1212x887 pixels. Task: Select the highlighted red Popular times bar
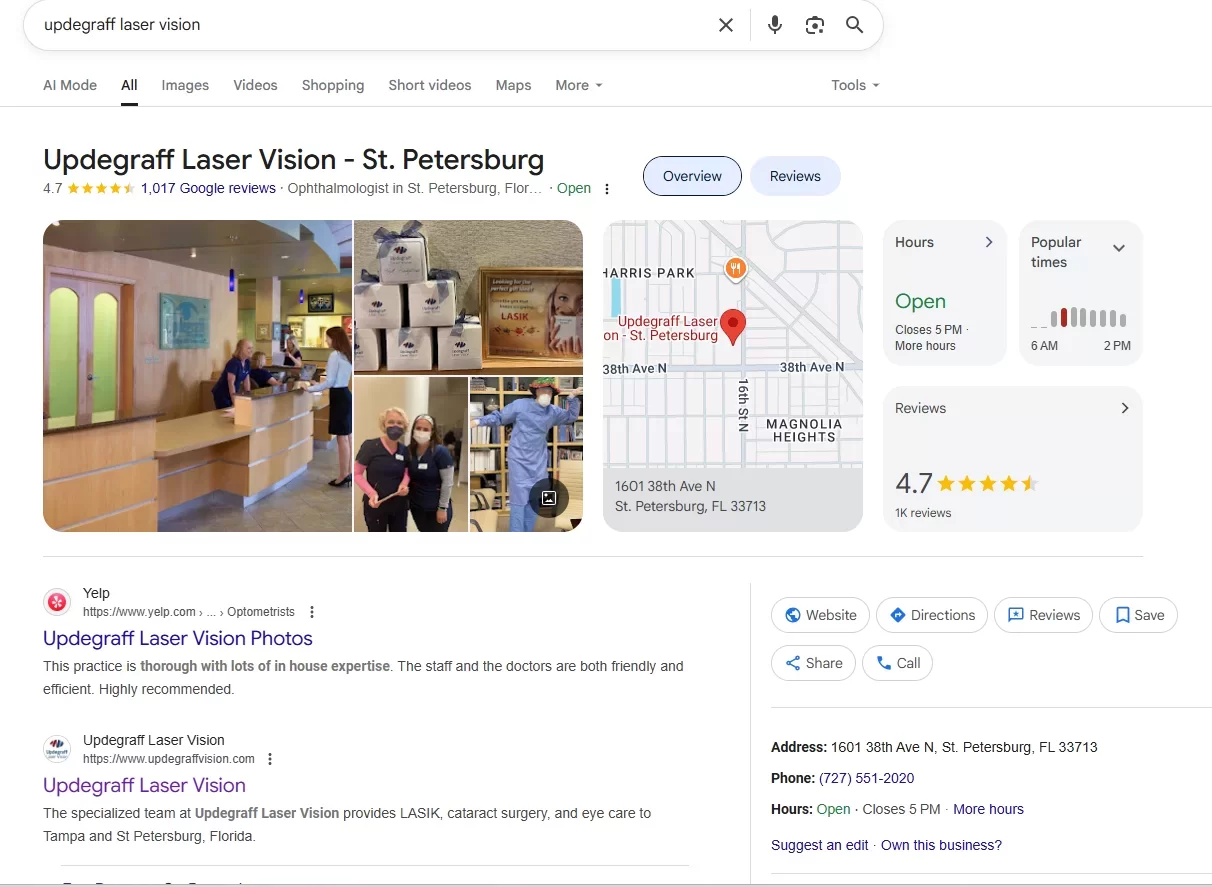[x=1063, y=317]
